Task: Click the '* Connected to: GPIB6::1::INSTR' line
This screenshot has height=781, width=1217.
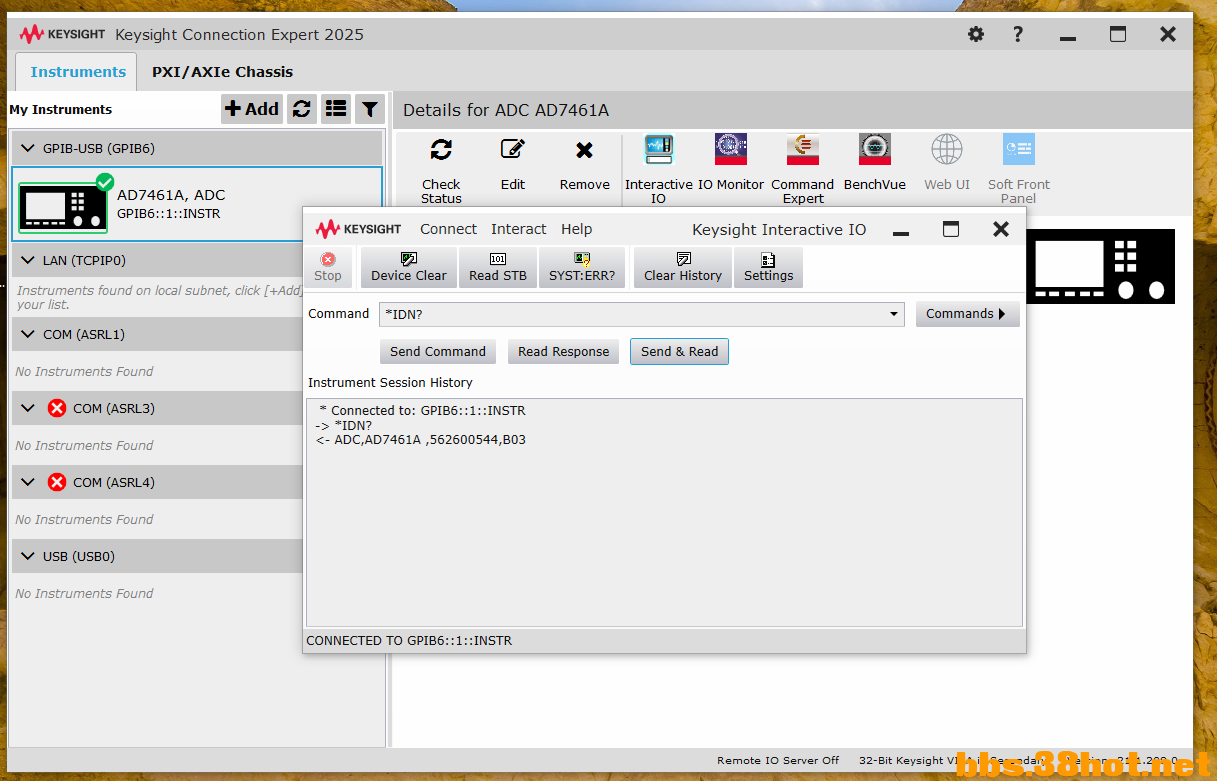Action: click(421, 410)
